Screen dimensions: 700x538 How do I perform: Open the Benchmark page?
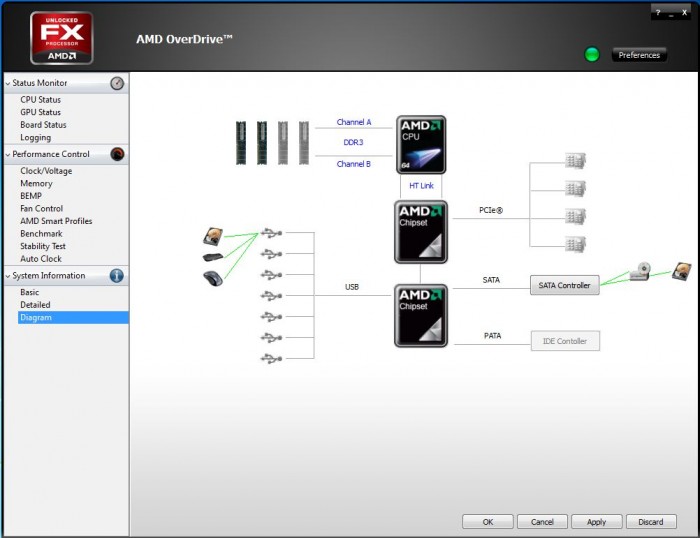pyautogui.click(x=41, y=233)
